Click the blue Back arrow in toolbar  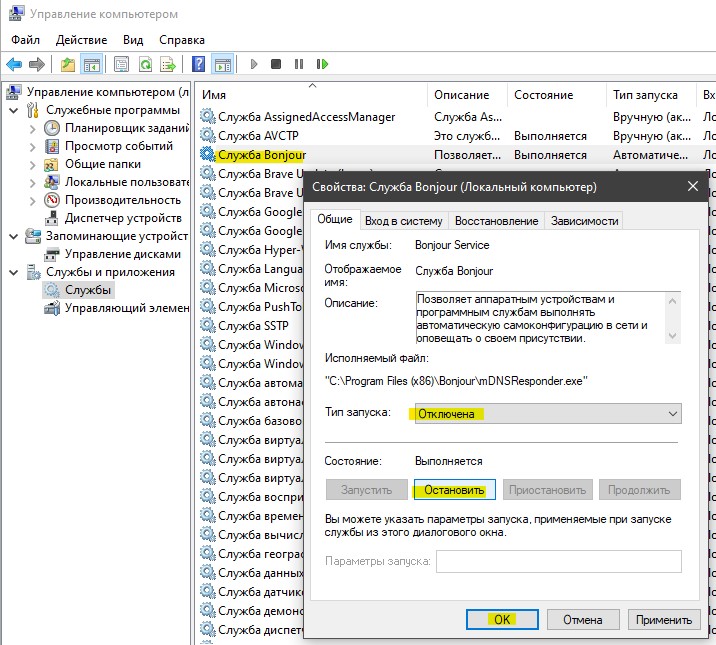pyautogui.click(x=14, y=64)
